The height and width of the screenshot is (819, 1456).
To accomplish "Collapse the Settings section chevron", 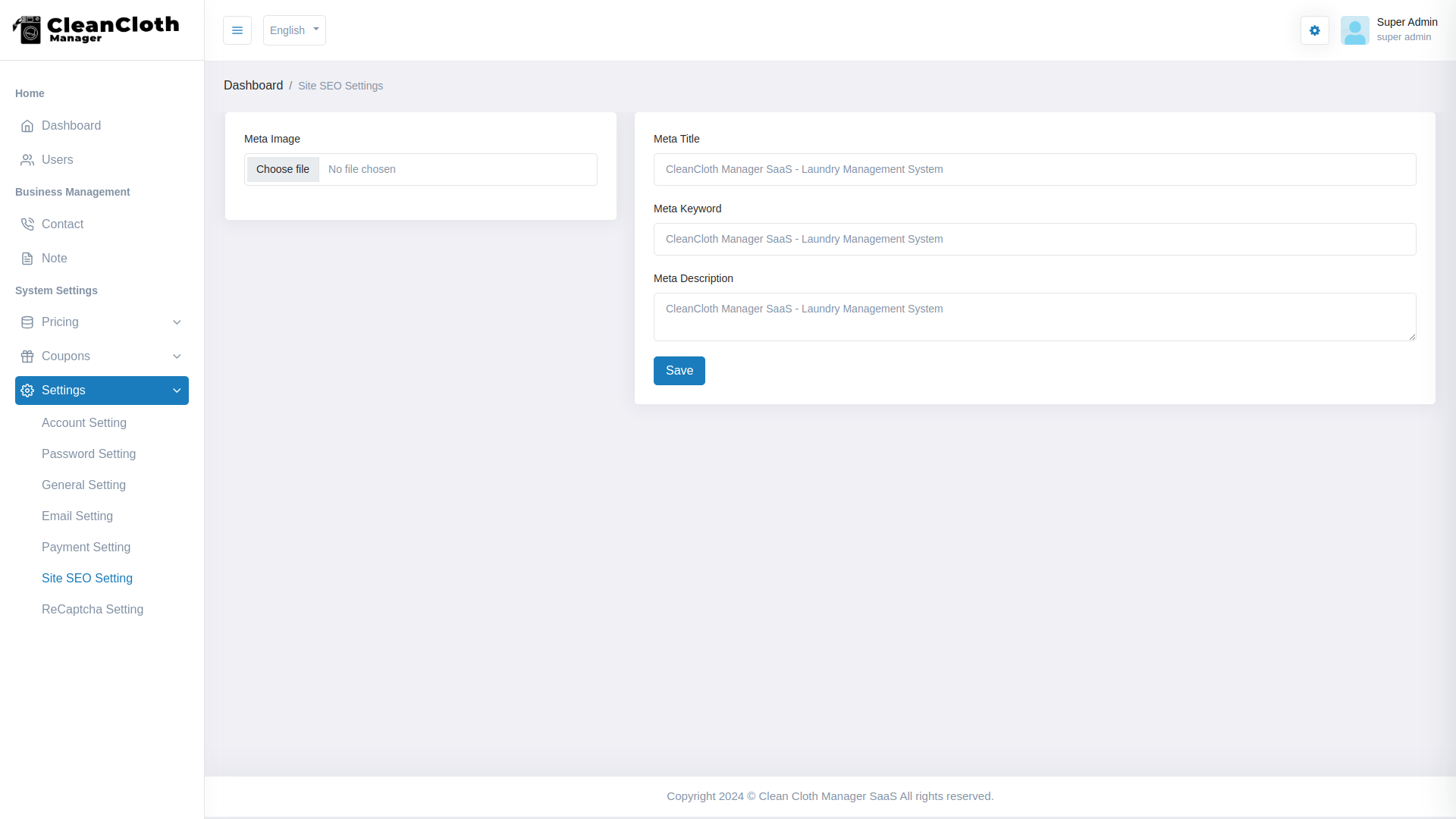I will tap(177, 391).
